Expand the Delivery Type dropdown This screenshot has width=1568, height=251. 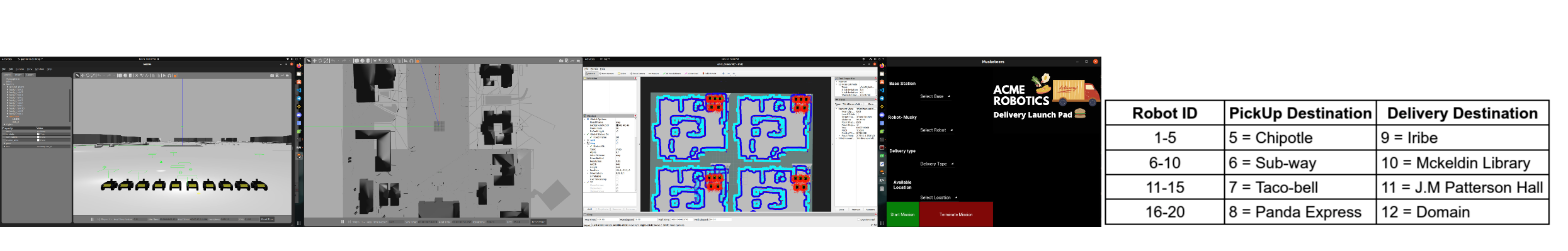coord(936,164)
